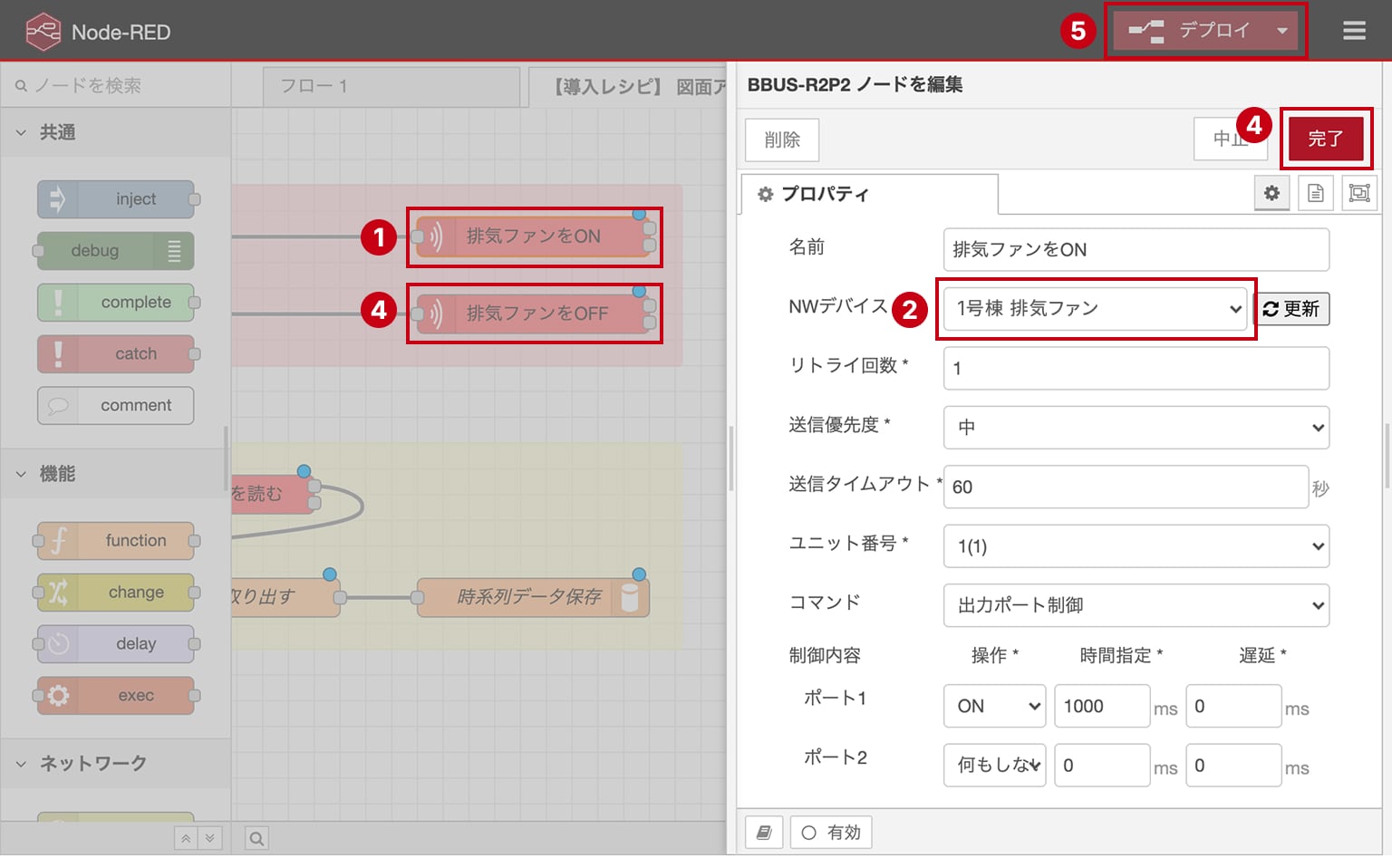Open the Node-RED hamburger main menu
Viewport: 1392px width, 868px height.
pos(1354,31)
